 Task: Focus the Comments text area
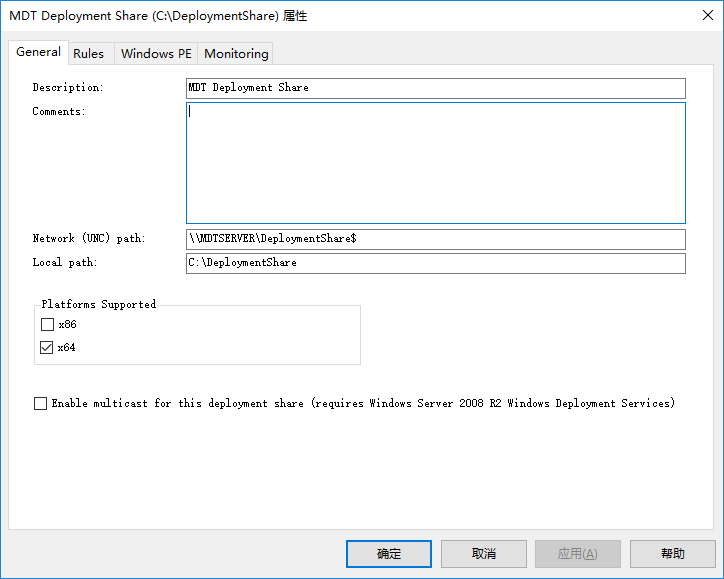click(x=435, y=163)
